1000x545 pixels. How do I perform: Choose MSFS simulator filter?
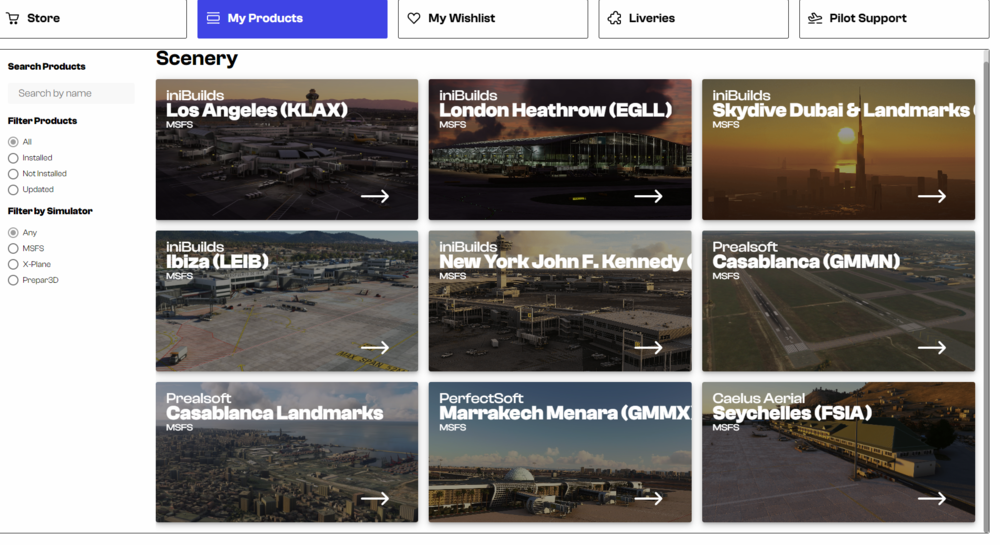(13, 248)
